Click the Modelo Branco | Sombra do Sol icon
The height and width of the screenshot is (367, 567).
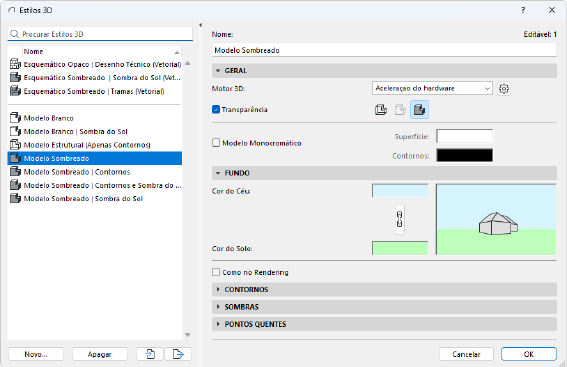(x=15, y=131)
